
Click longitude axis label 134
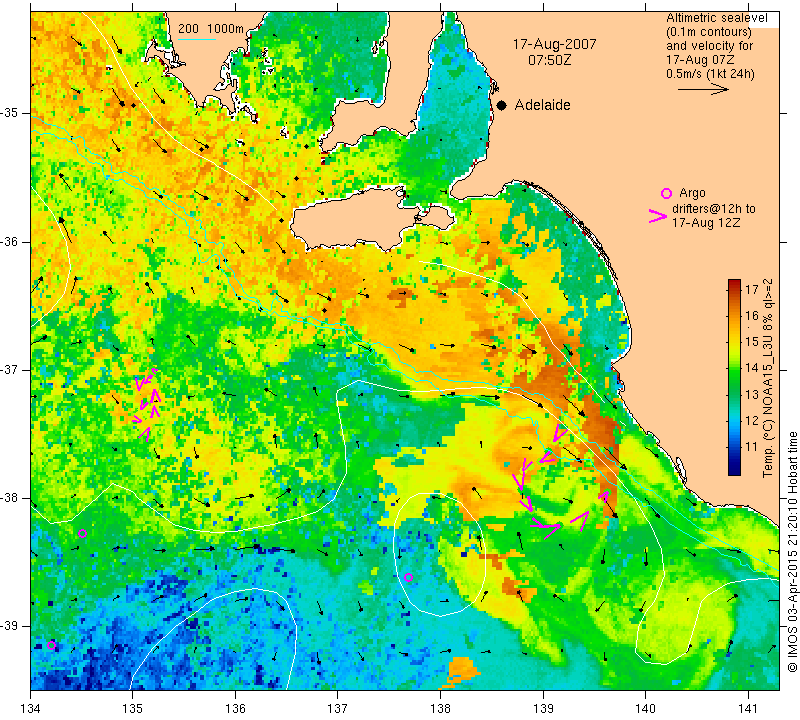pyautogui.click(x=31, y=708)
